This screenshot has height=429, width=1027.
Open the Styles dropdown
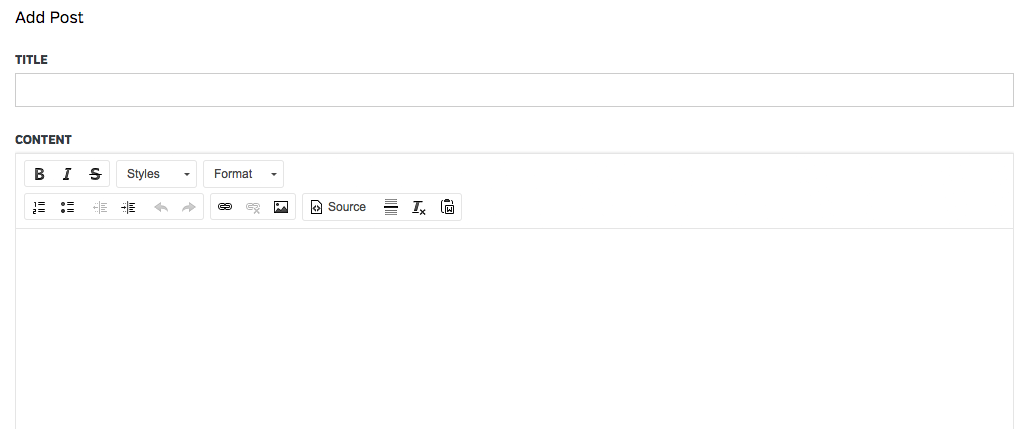pyautogui.click(x=157, y=174)
